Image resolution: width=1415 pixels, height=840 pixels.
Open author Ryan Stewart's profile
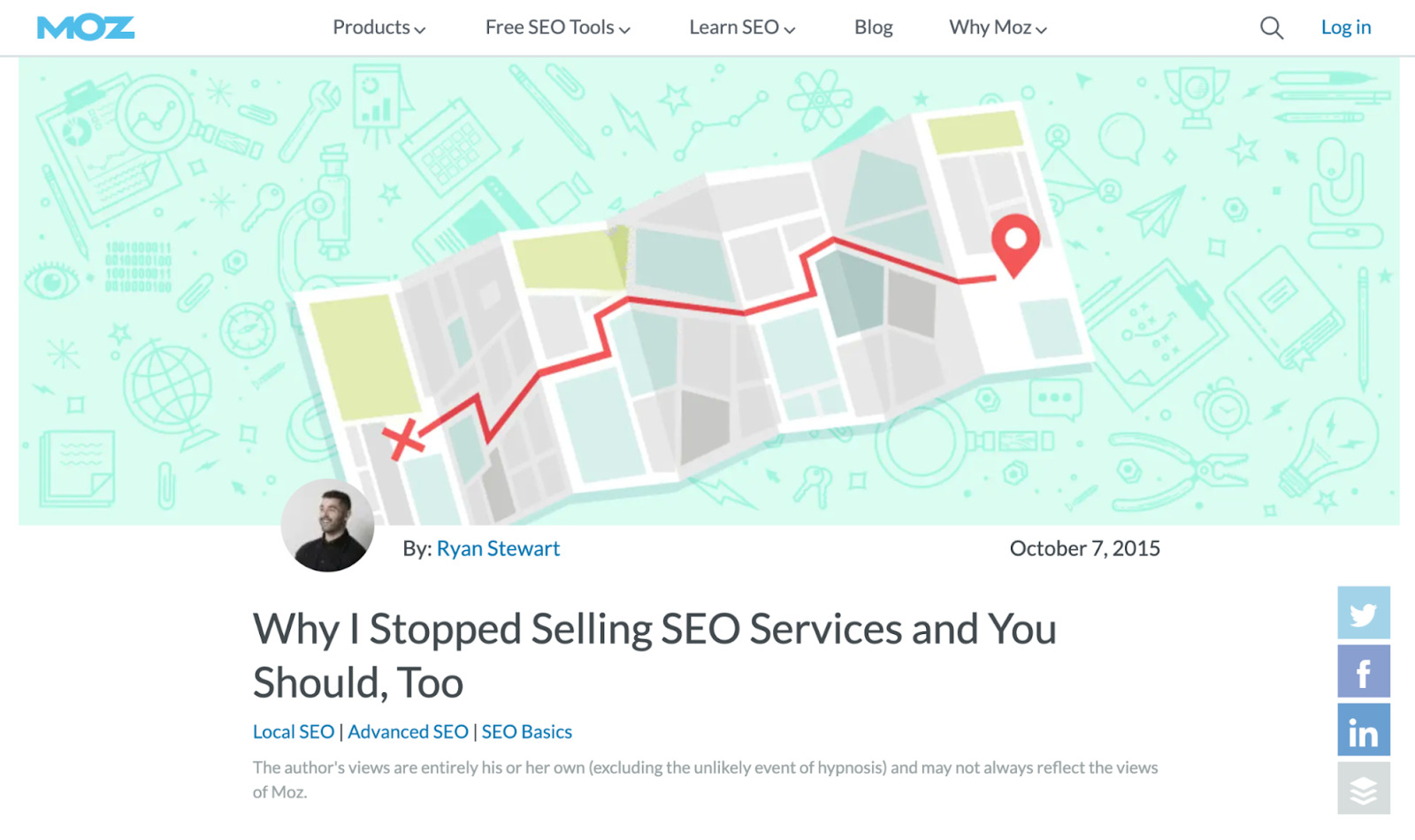tap(498, 548)
